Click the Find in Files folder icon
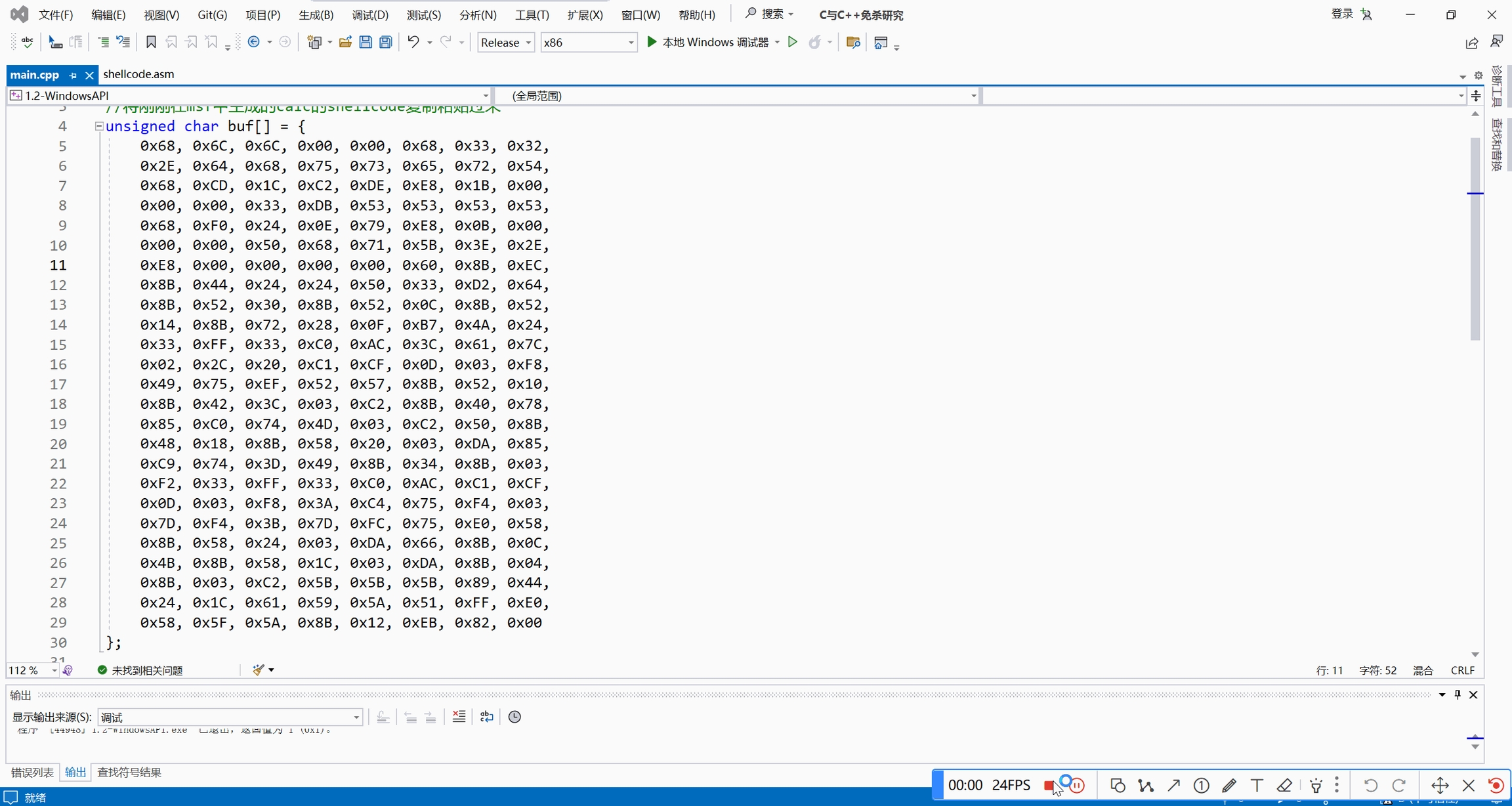The height and width of the screenshot is (806, 1512). click(x=853, y=43)
